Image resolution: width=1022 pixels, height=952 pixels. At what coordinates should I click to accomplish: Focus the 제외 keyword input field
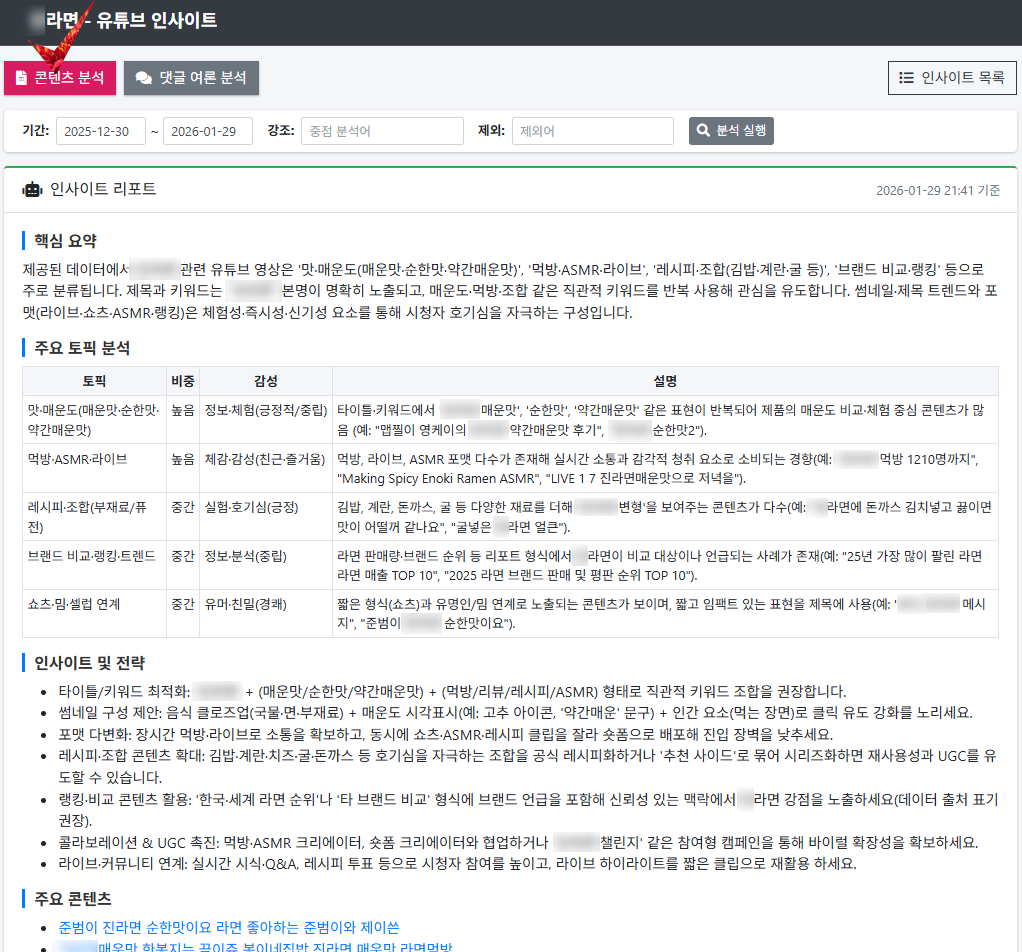[592, 131]
